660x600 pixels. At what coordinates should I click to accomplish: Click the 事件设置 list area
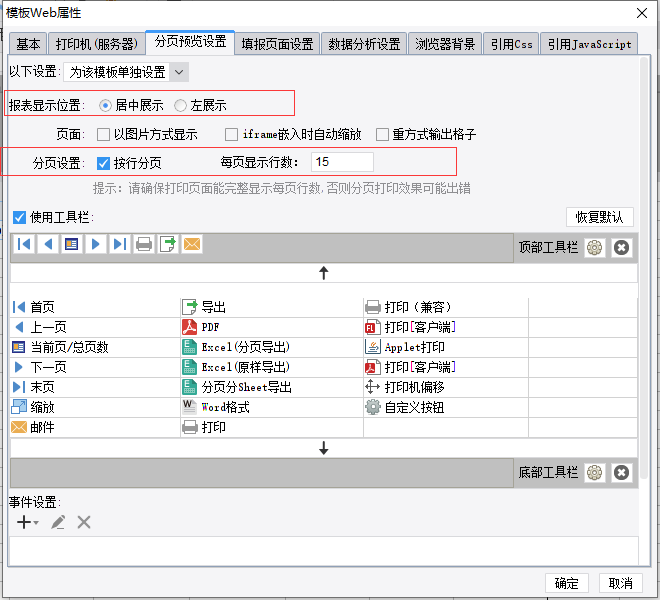324,550
